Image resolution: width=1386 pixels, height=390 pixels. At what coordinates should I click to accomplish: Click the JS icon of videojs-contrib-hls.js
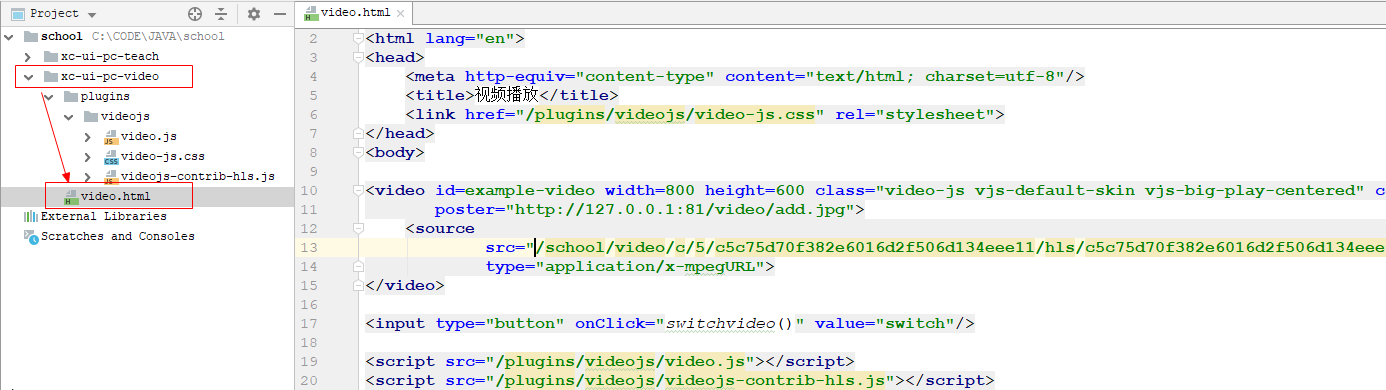(x=110, y=177)
